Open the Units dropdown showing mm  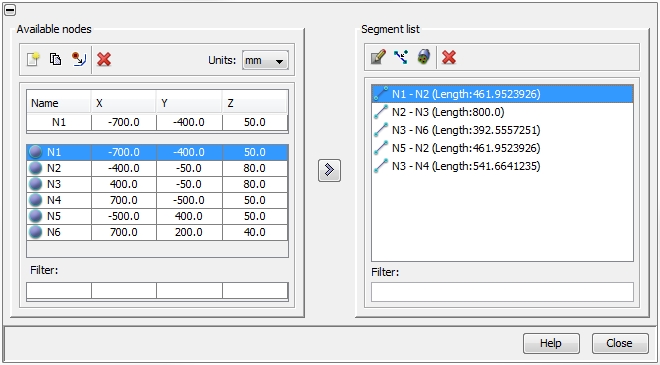point(265,61)
